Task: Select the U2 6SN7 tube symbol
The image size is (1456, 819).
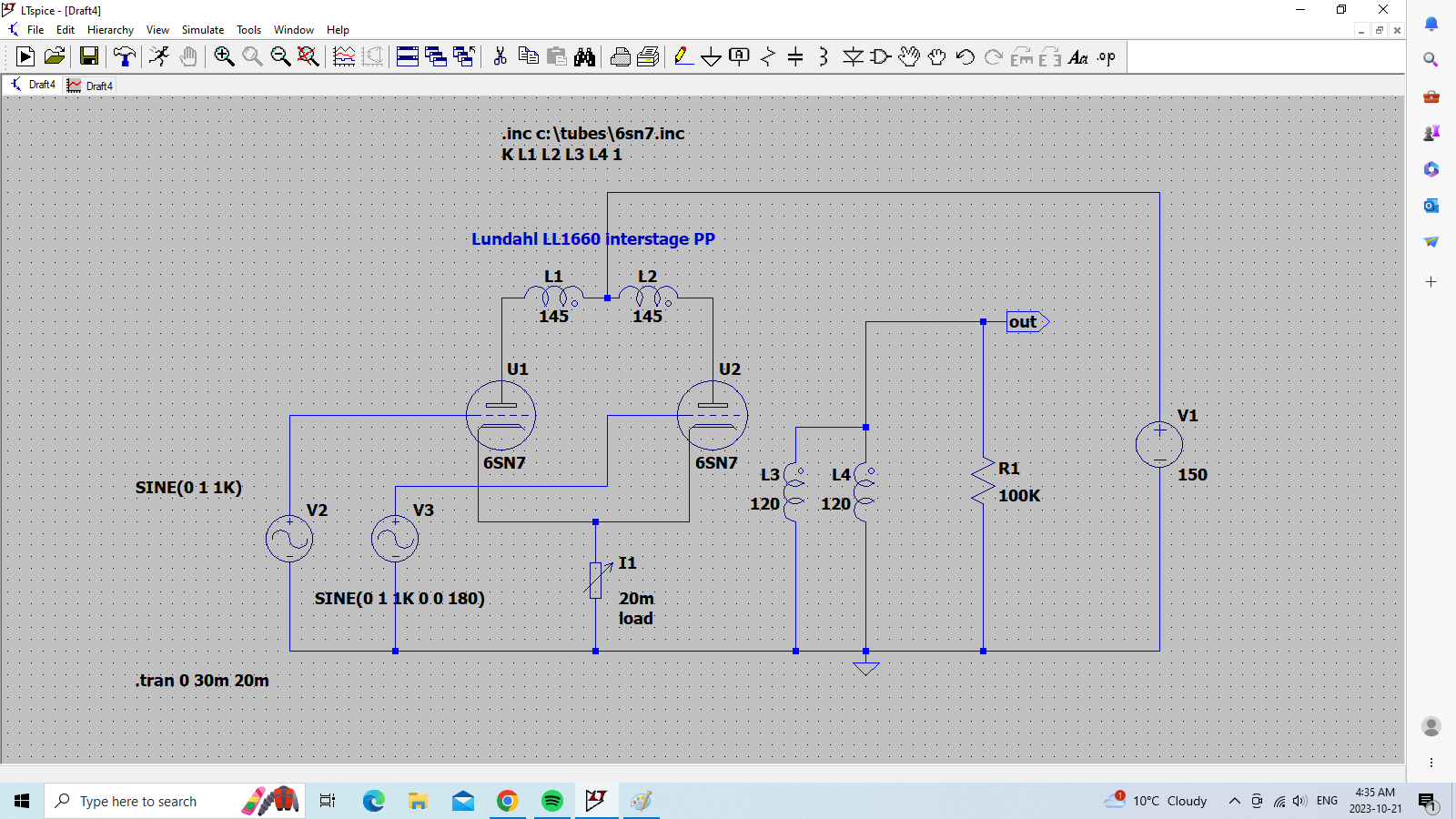Action: coord(713,415)
